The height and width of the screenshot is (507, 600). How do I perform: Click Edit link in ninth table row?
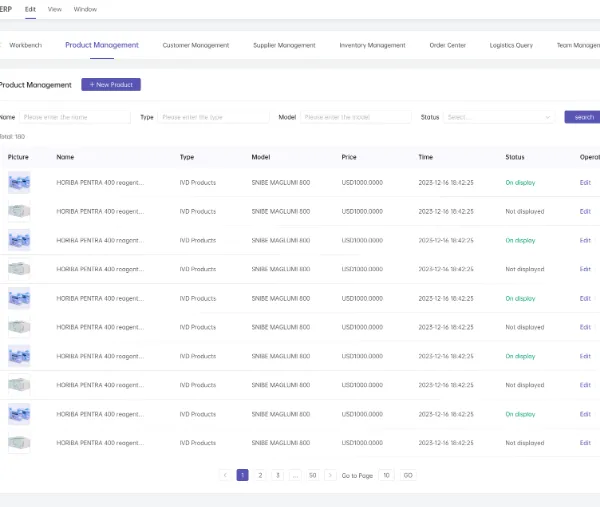(585, 414)
